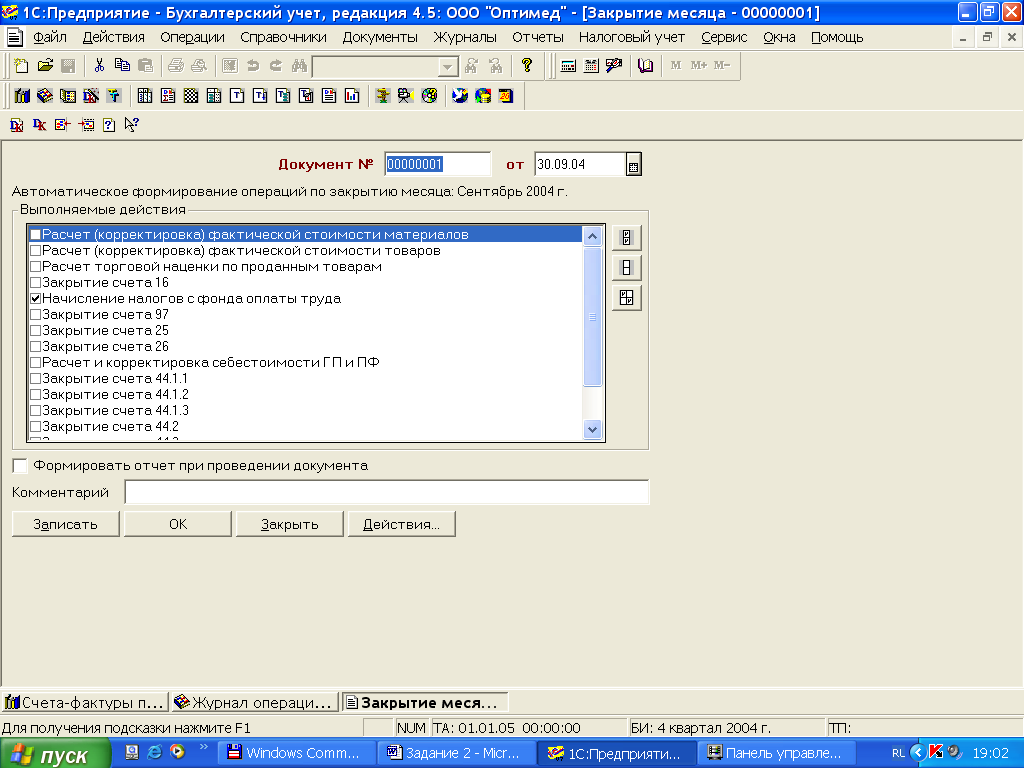Image resolution: width=1024 pixels, height=768 pixels.
Task: Enable 'Формировать отчет при проведении документа'
Action: tap(20, 466)
